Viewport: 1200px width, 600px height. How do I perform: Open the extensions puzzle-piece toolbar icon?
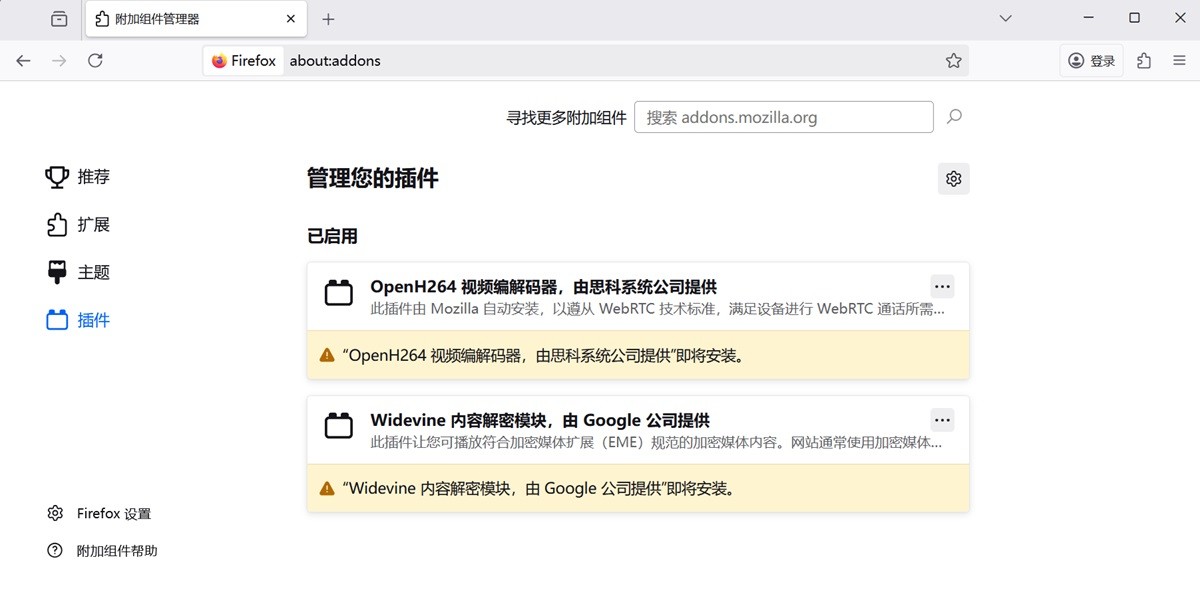click(x=1143, y=60)
